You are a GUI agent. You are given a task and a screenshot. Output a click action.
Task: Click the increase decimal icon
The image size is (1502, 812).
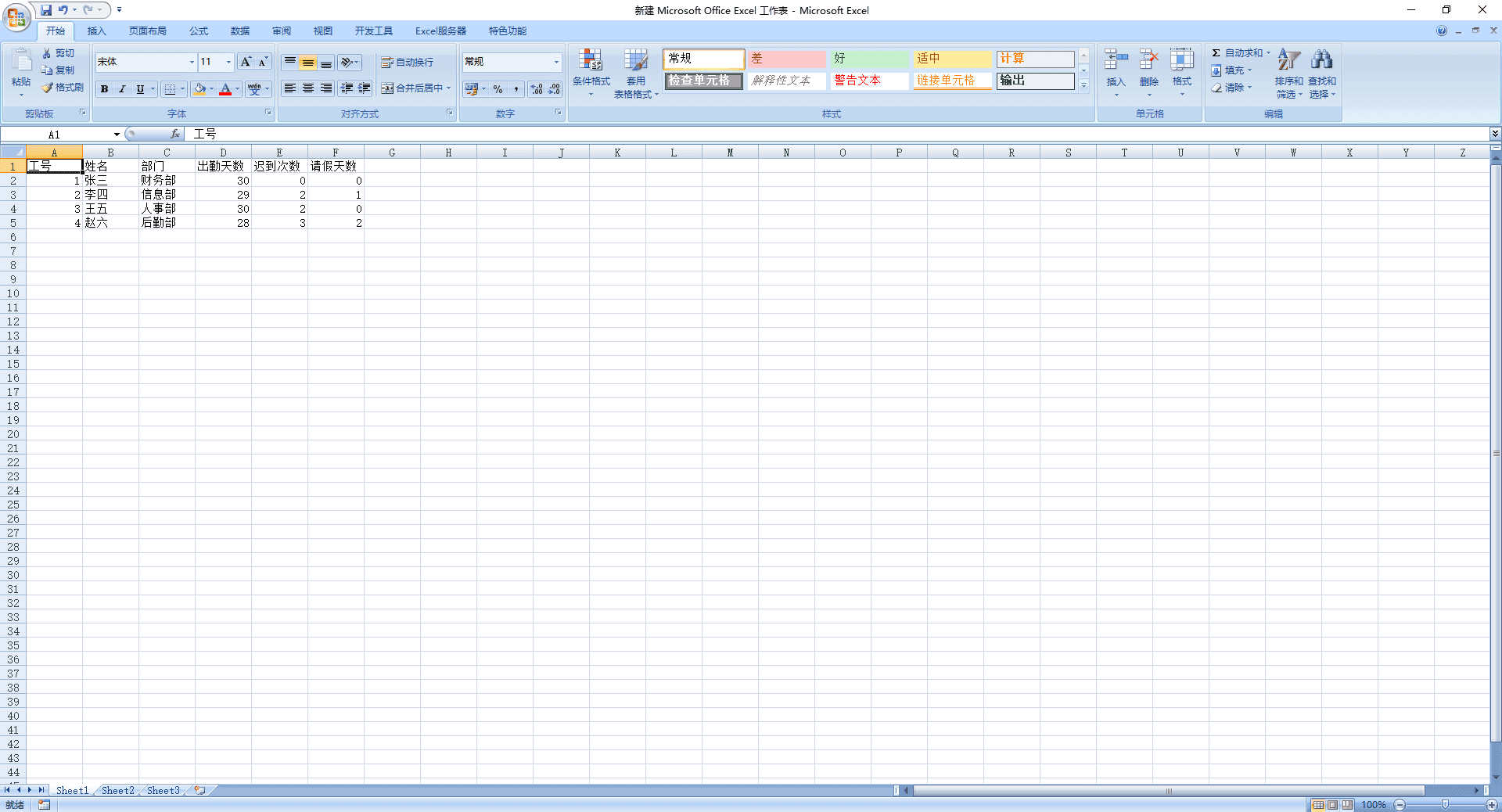click(x=537, y=89)
